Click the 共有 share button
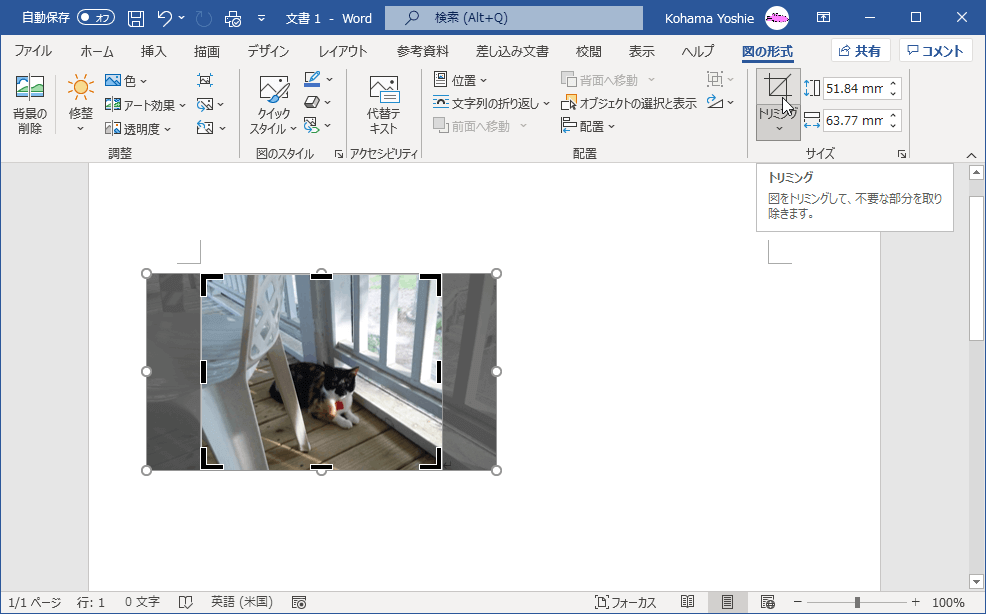 click(x=860, y=51)
